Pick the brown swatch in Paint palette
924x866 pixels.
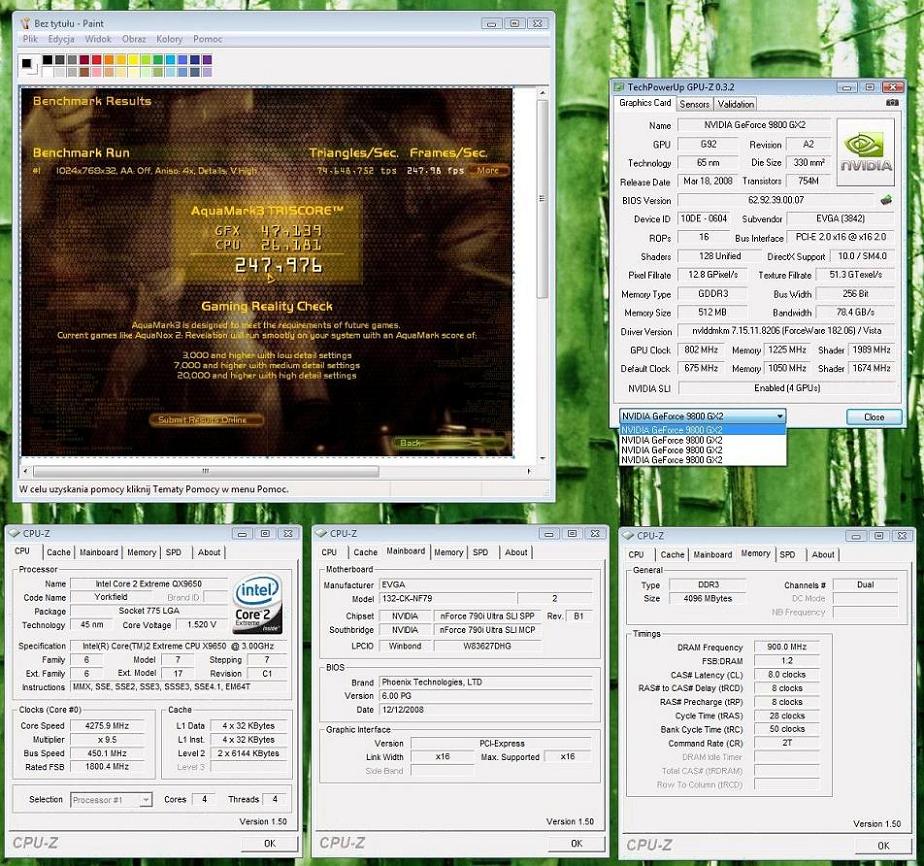(x=84, y=72)
